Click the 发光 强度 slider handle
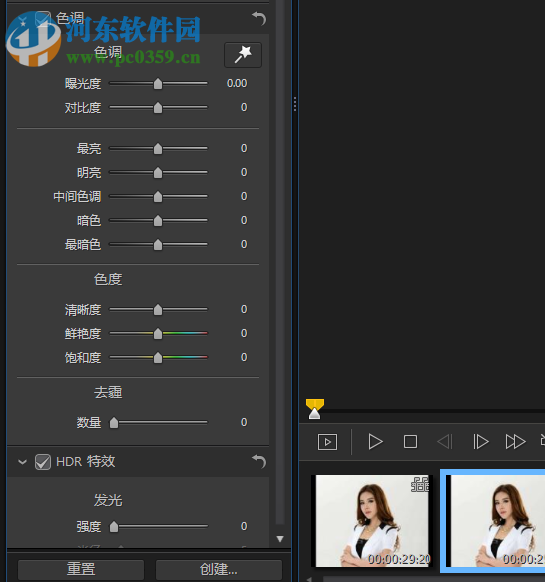Screen dimensions: 545x582 (x=114, y=526)
